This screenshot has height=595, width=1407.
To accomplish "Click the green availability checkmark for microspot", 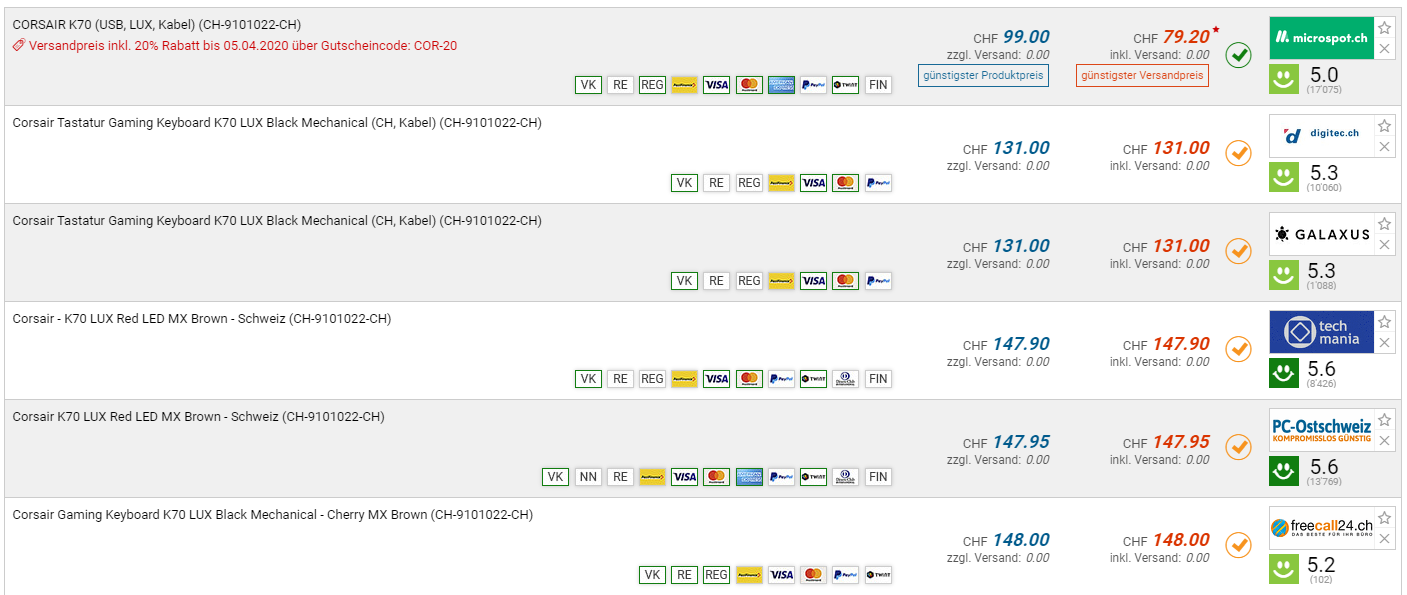I will pyautogui.click(x=1238, y=55).
